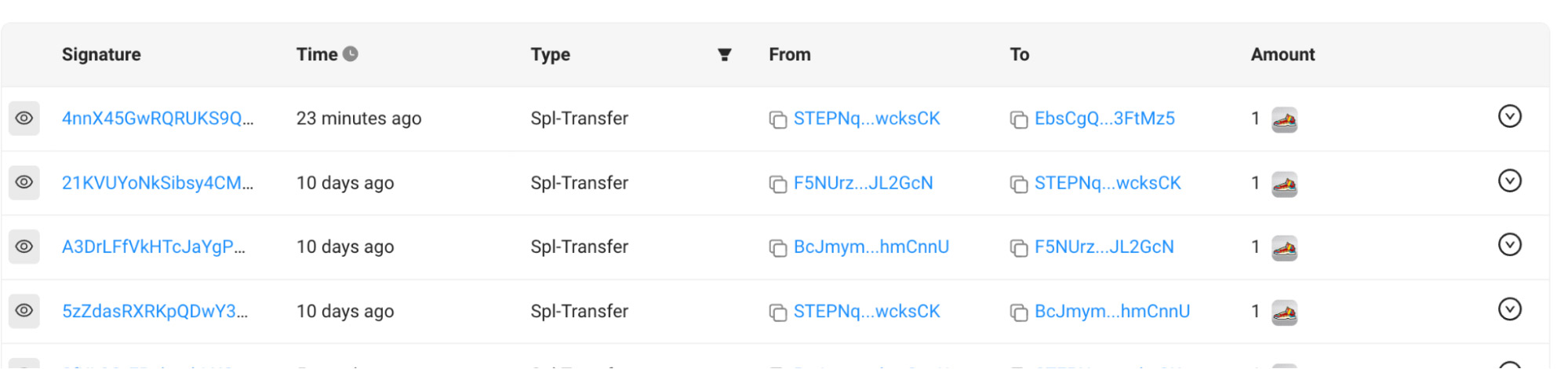Click eye icon for 21KVUYoNkSibsy4CM transaction

click(x=24, y=182)
